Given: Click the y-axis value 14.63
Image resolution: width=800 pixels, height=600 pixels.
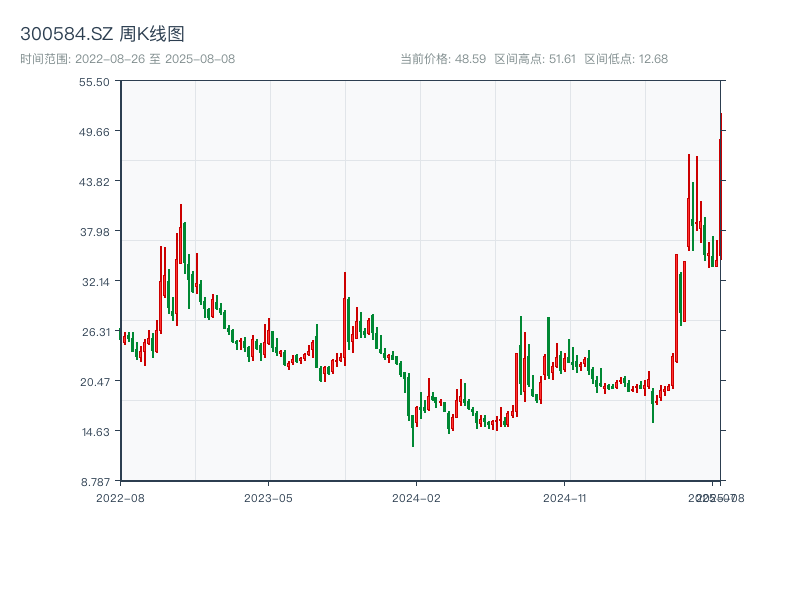Looking at the screenshot, I should pyautogui.click(x=96, y=432).
